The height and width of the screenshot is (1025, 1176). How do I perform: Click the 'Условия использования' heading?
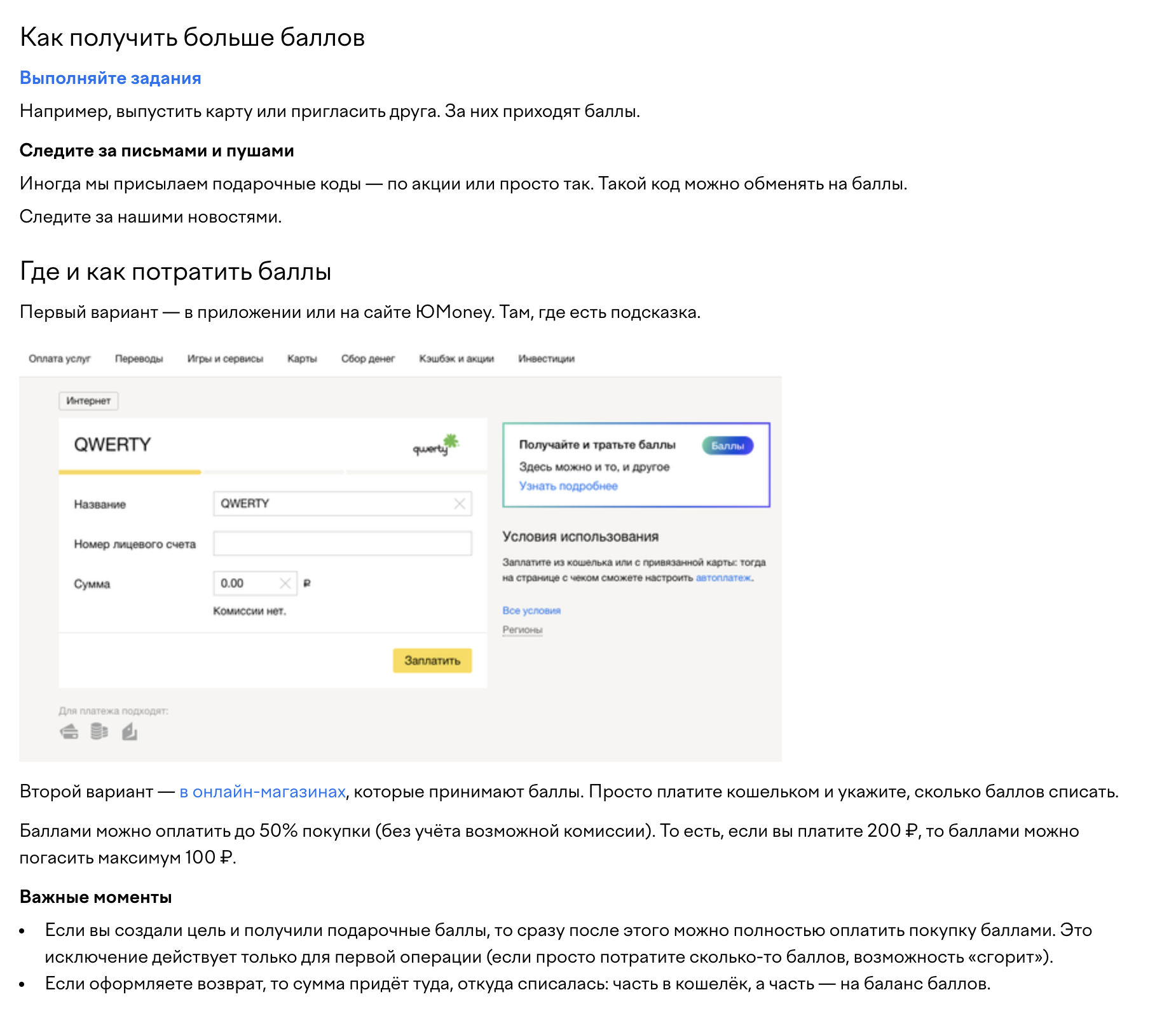tap(580, 537)
